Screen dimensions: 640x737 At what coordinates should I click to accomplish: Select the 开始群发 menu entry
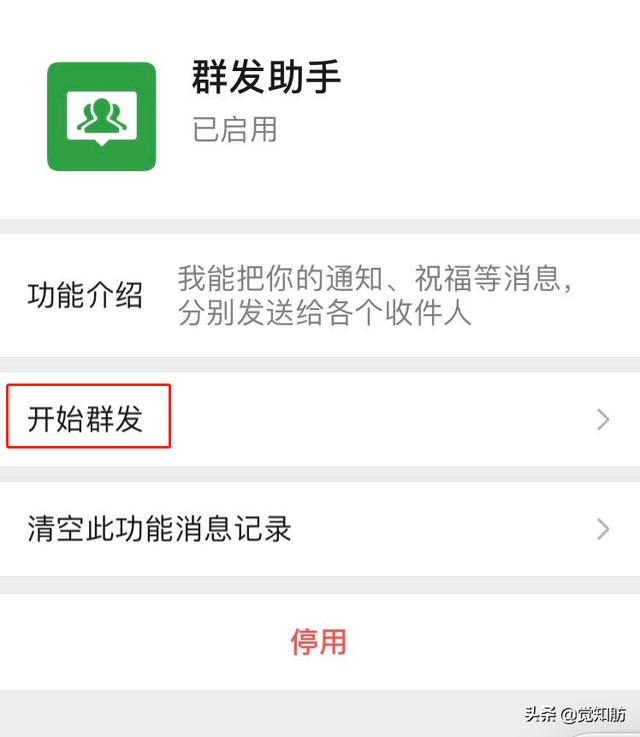(x=85, y=418)
